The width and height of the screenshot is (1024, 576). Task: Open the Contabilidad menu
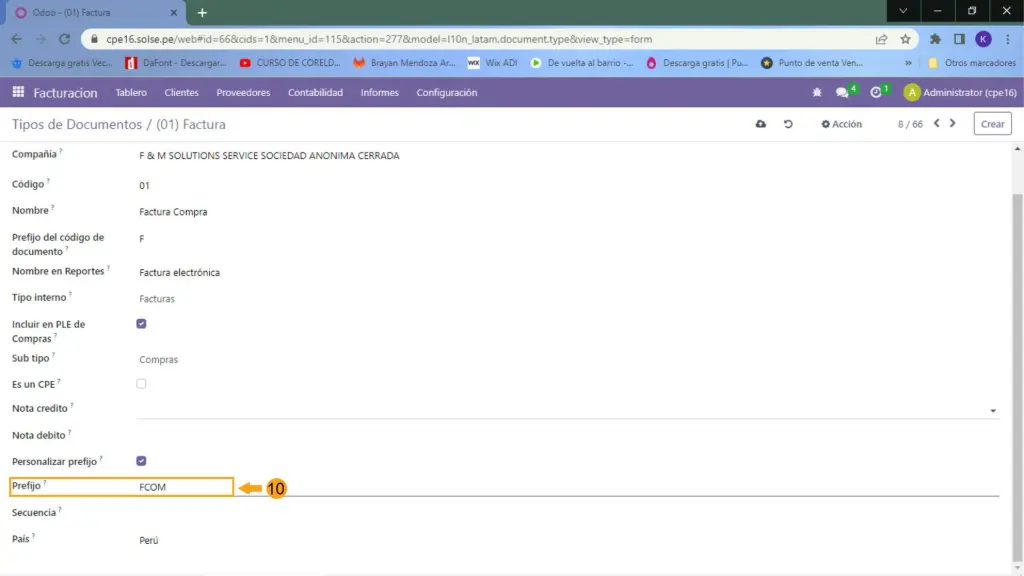[315, 93]
